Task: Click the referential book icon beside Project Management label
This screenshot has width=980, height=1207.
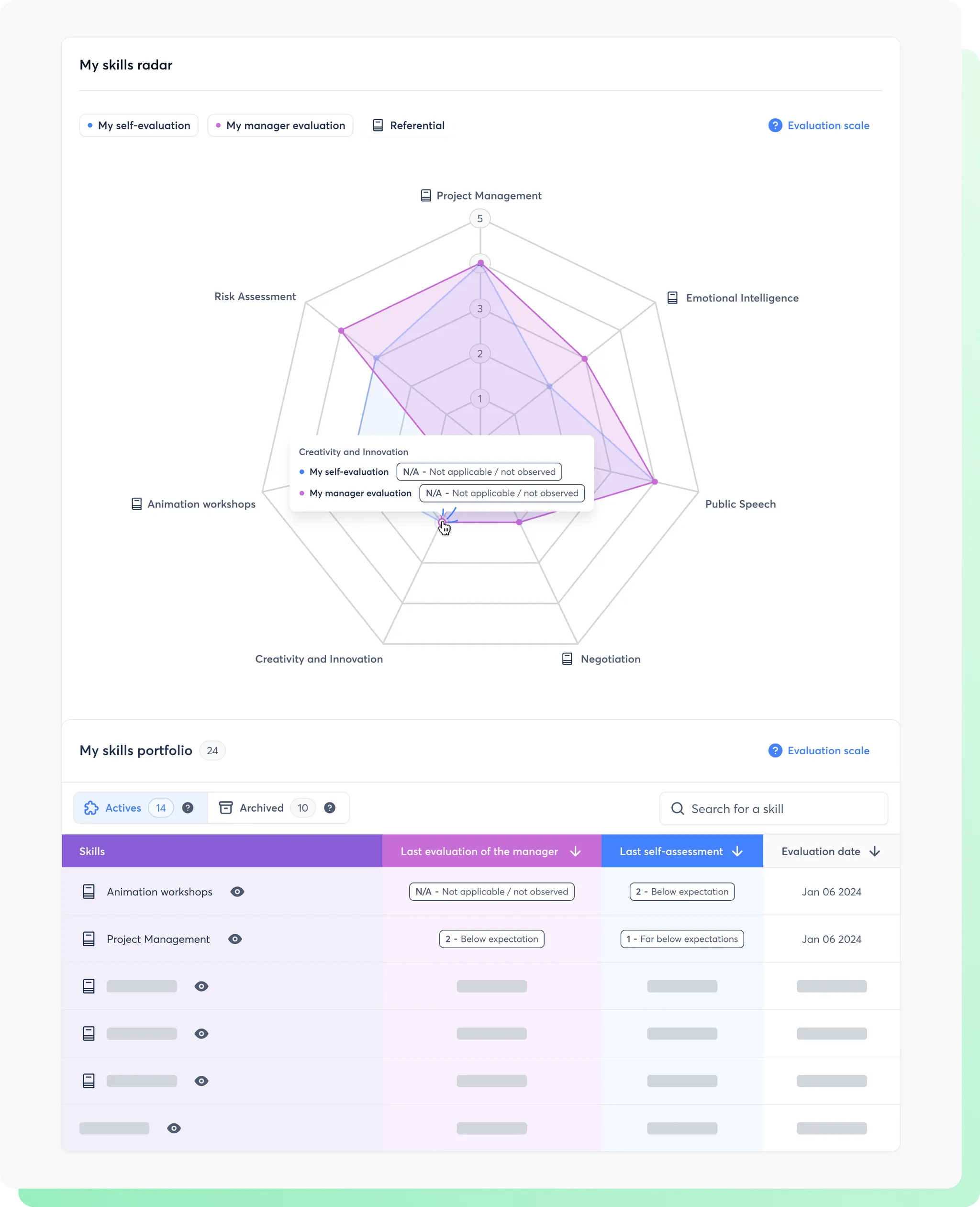Action: [x=426, y=195]
